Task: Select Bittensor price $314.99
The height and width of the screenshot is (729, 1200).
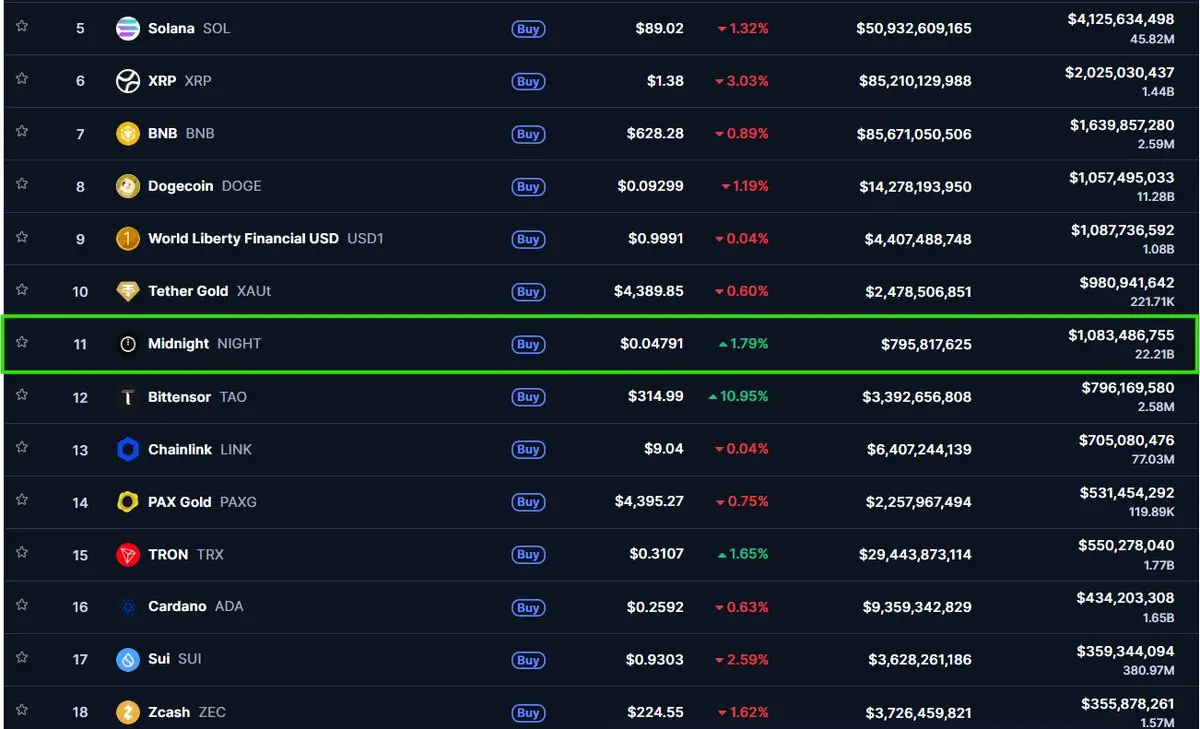Action: [x=656, y=397]
